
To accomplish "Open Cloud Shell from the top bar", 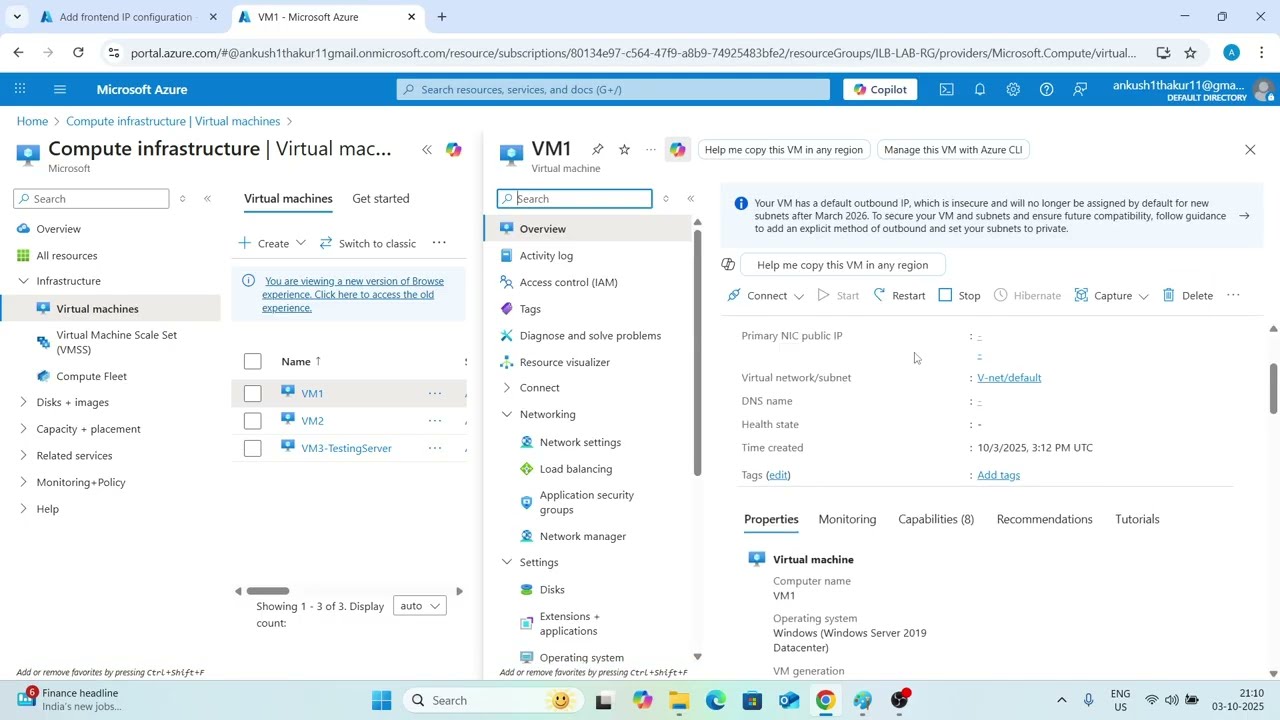I will [946, 89].
